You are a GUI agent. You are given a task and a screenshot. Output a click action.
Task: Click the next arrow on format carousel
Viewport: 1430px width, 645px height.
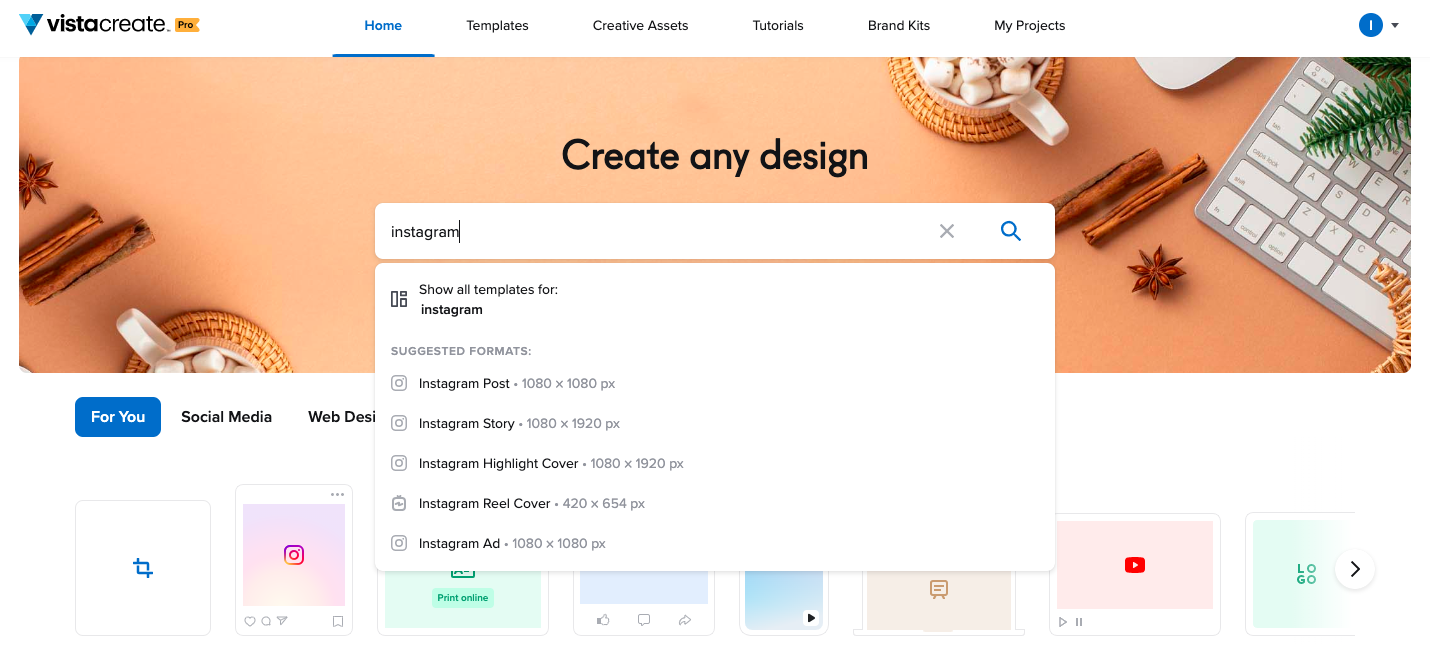coord(1354,569)
